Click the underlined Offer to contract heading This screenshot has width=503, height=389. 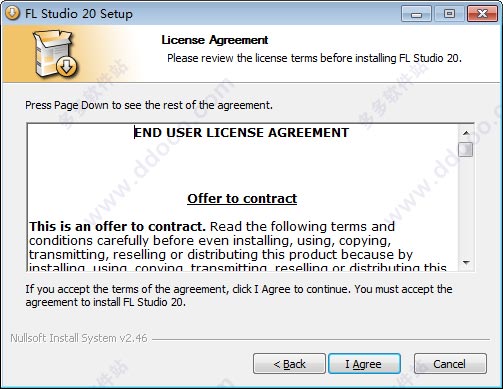[242, 199]
